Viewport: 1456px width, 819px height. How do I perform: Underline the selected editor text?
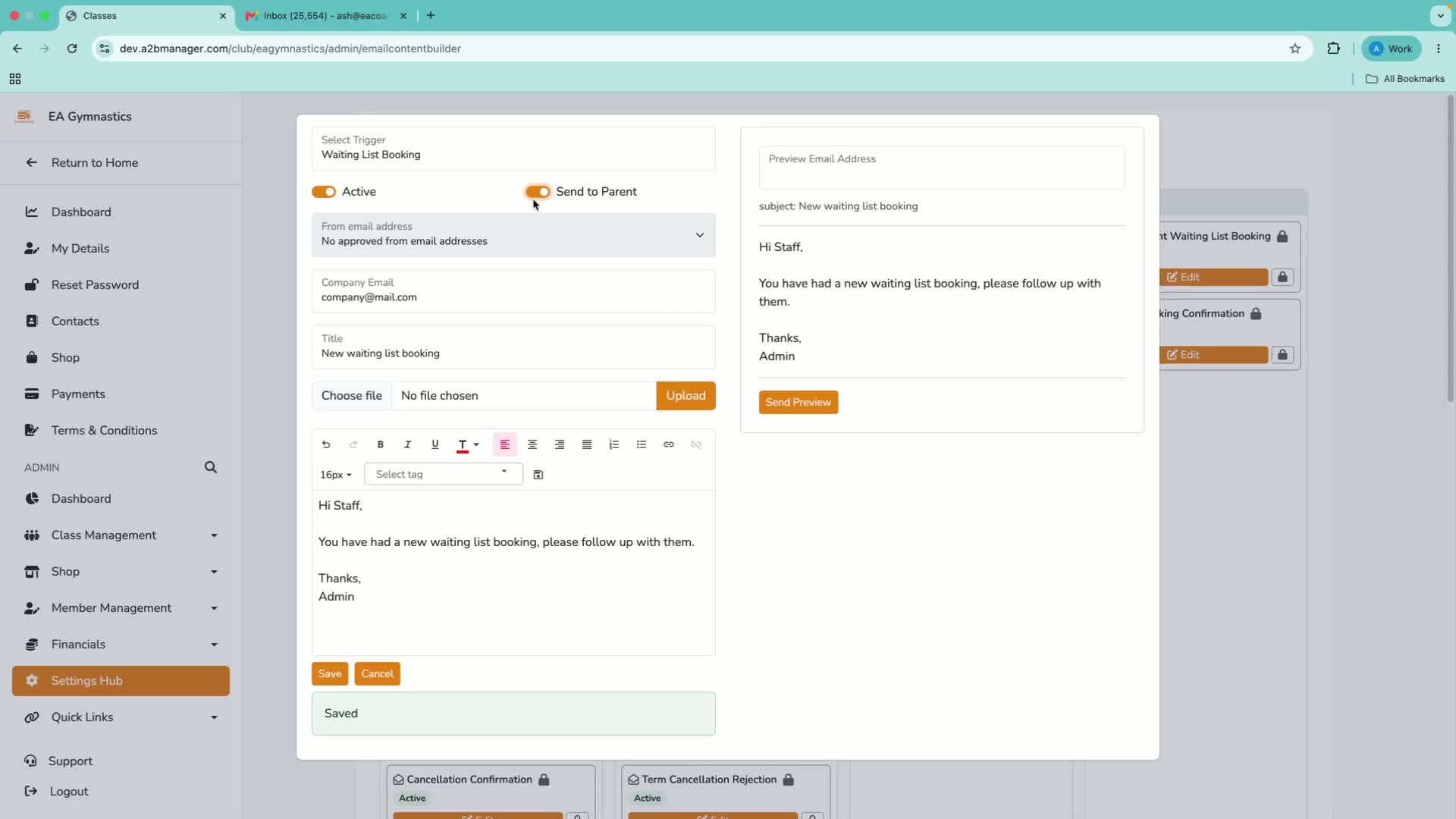pyautogui.click(x=435, y=444)
